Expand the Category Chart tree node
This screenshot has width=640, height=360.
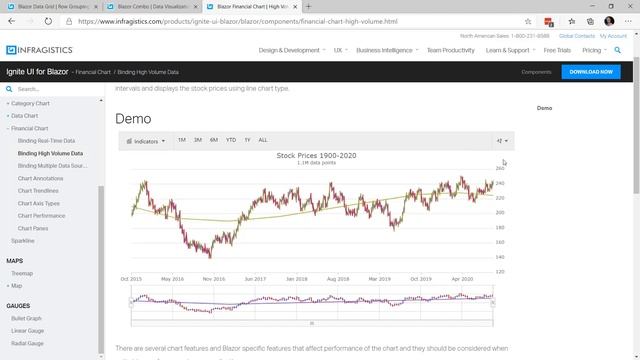(8, 104)
